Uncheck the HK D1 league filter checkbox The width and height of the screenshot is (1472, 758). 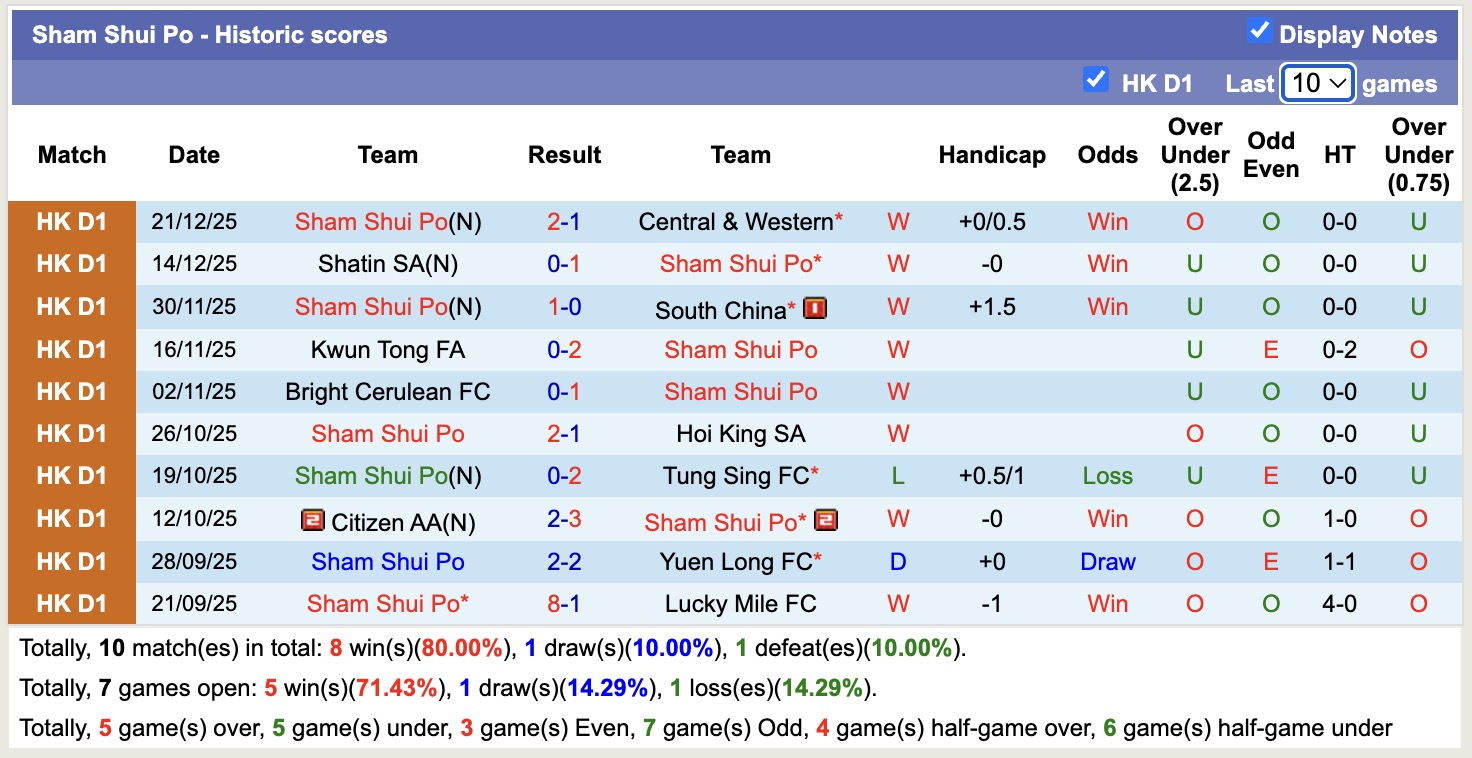[x=1096, y=80]
